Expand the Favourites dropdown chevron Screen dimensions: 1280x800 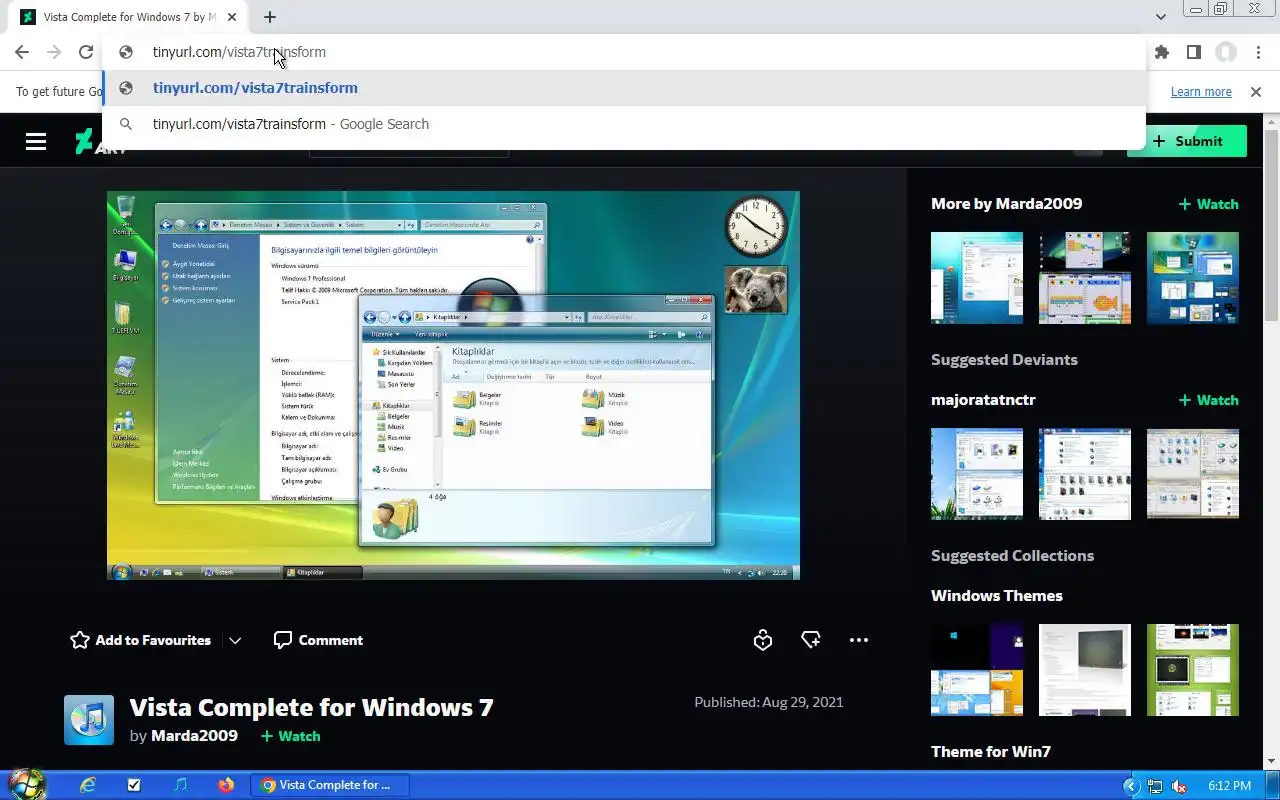coord(235,640)
